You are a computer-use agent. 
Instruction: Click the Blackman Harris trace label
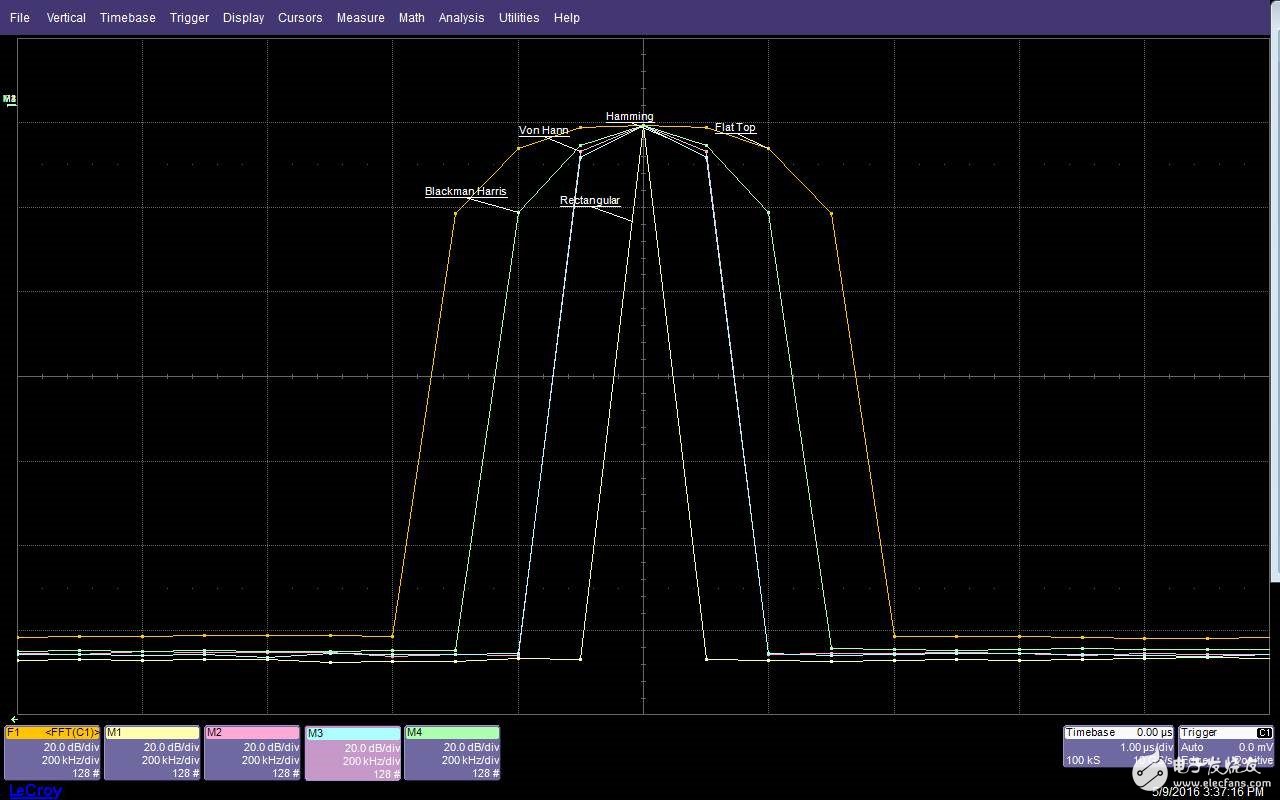click(465, 191)
